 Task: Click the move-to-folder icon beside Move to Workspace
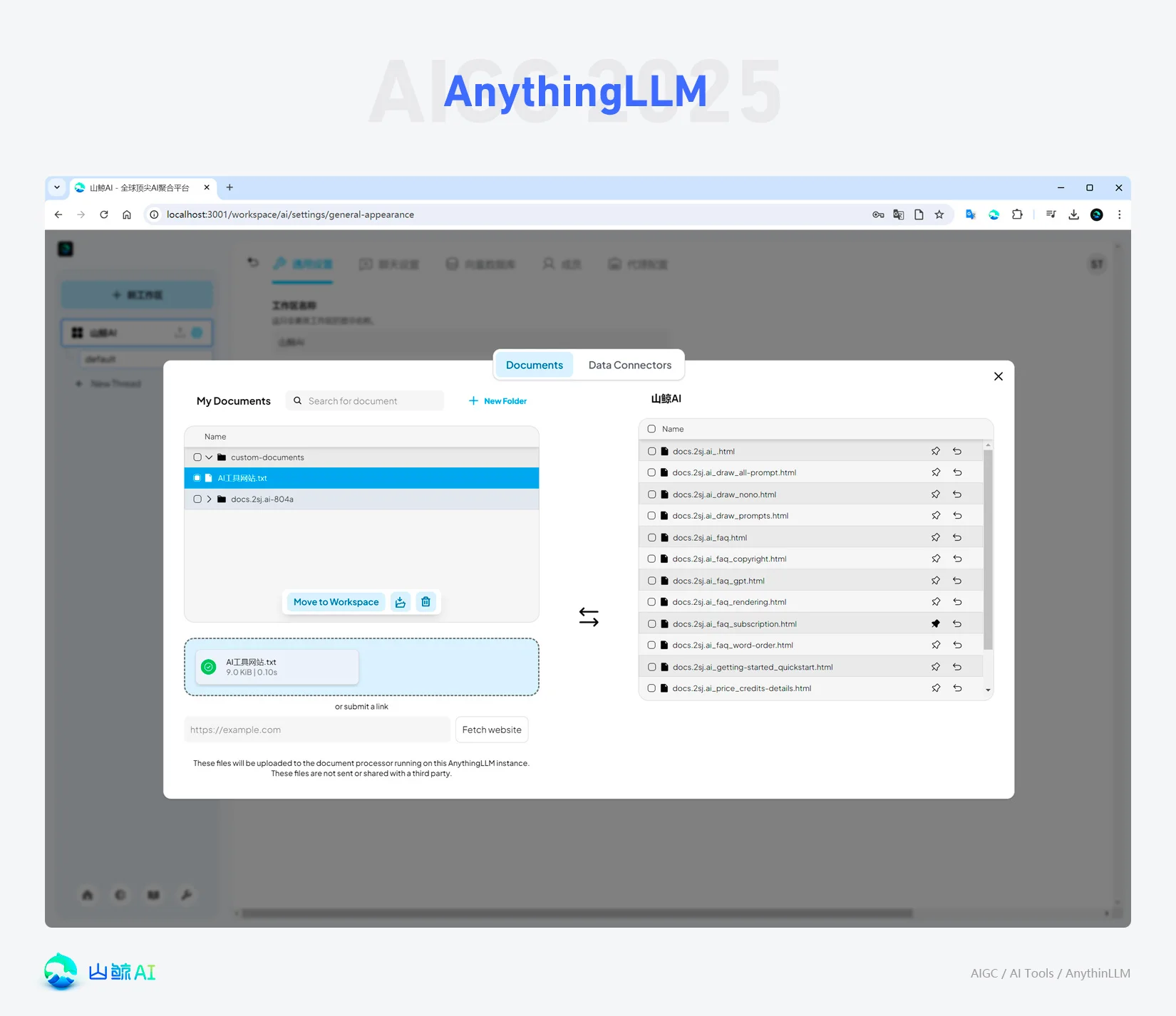(x=401, y=602)
